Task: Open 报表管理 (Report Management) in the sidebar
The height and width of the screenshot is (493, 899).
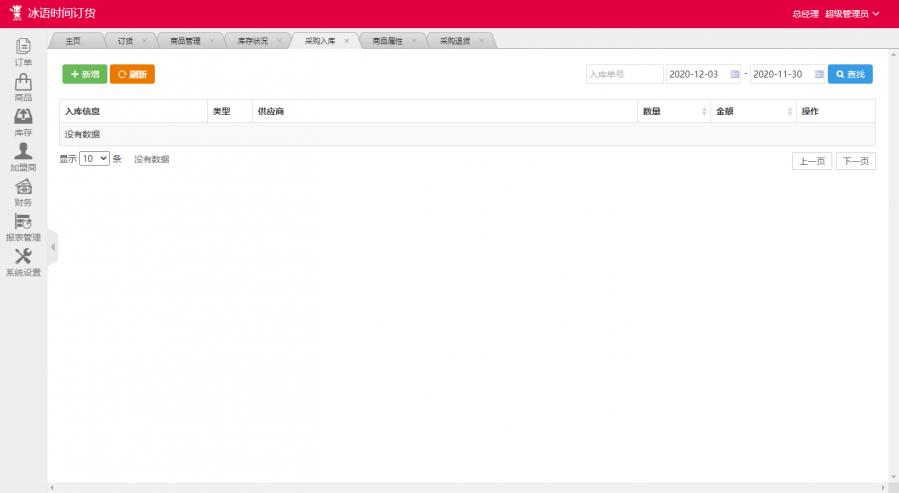Action: pyautogui.click(x=23, y=223)
